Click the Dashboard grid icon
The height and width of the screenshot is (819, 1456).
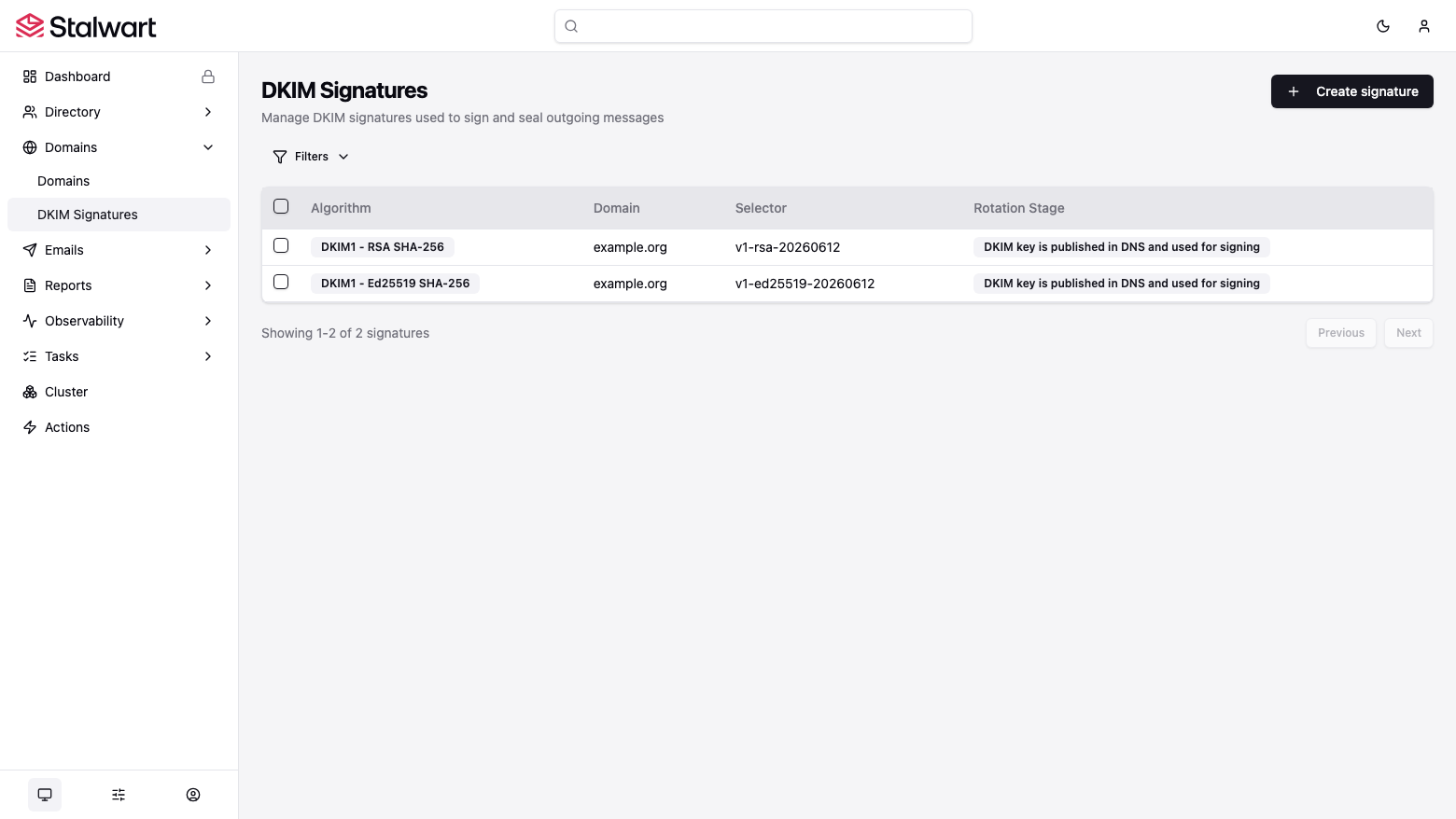click(30, 76)
